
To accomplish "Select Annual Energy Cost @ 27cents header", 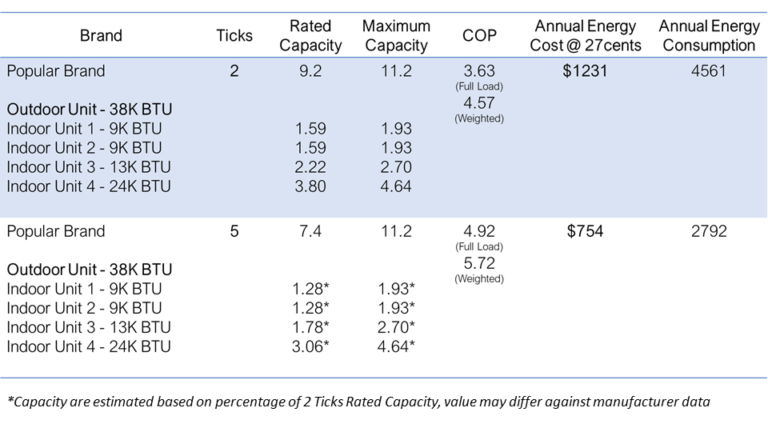I will 585,36.
